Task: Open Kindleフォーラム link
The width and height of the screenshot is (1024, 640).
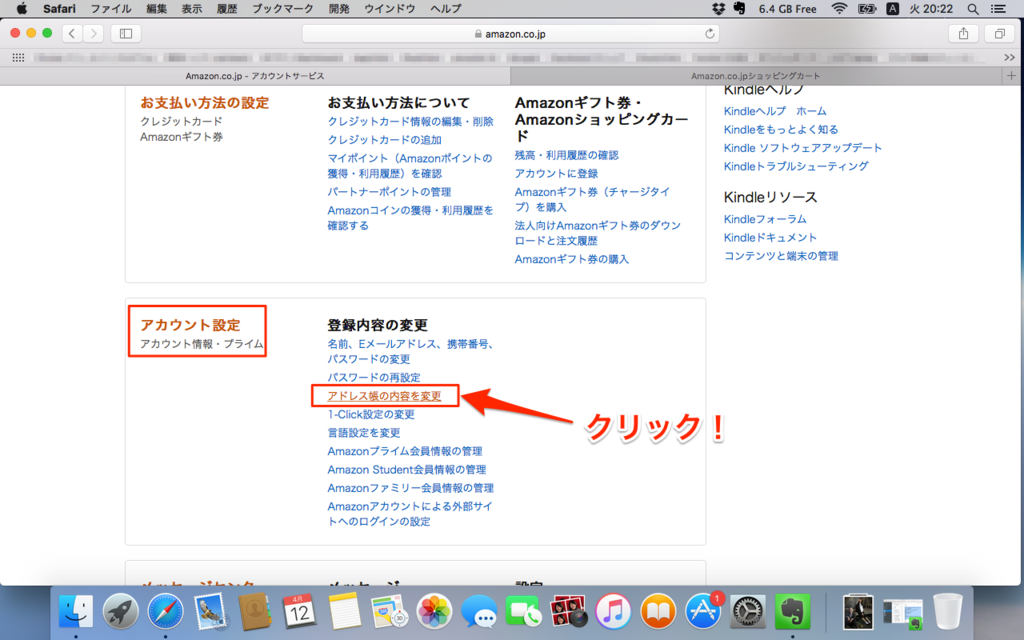Action: [765, 219]
